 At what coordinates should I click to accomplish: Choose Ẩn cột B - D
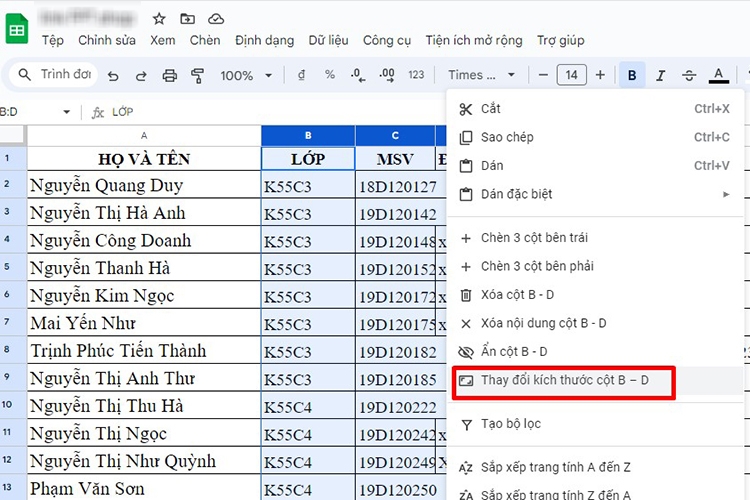point(595,352)
